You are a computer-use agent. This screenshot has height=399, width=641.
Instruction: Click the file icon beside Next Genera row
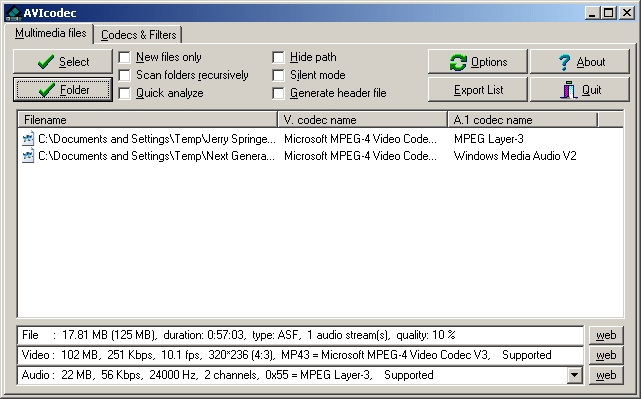(28, 156)
